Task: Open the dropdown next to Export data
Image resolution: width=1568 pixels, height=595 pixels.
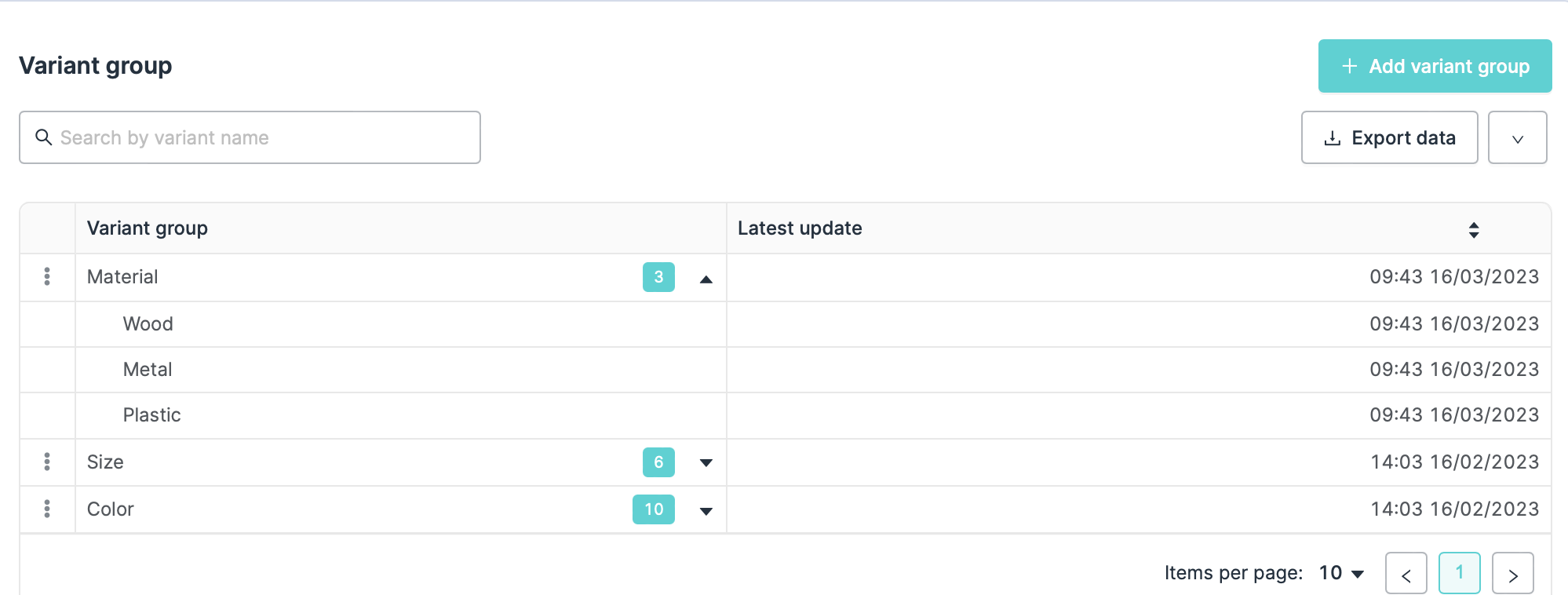Action: click(1517, 138)
